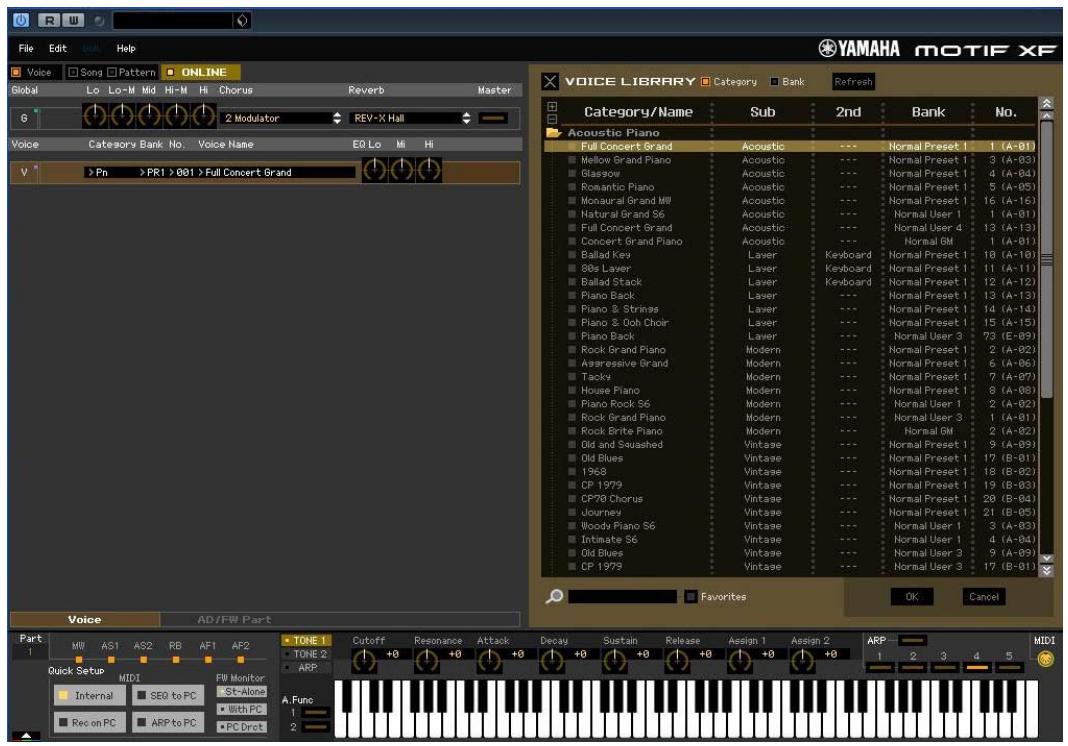
Task: Collapse the Acoustic Piano folder
Action: 553,133
